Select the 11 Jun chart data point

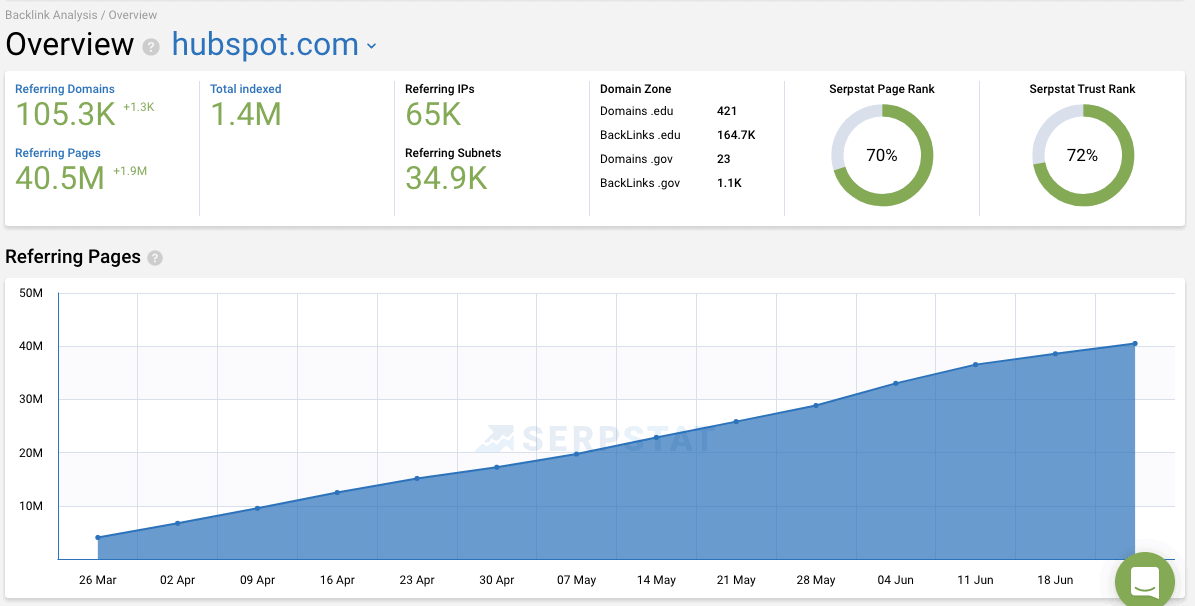(976, 364)
